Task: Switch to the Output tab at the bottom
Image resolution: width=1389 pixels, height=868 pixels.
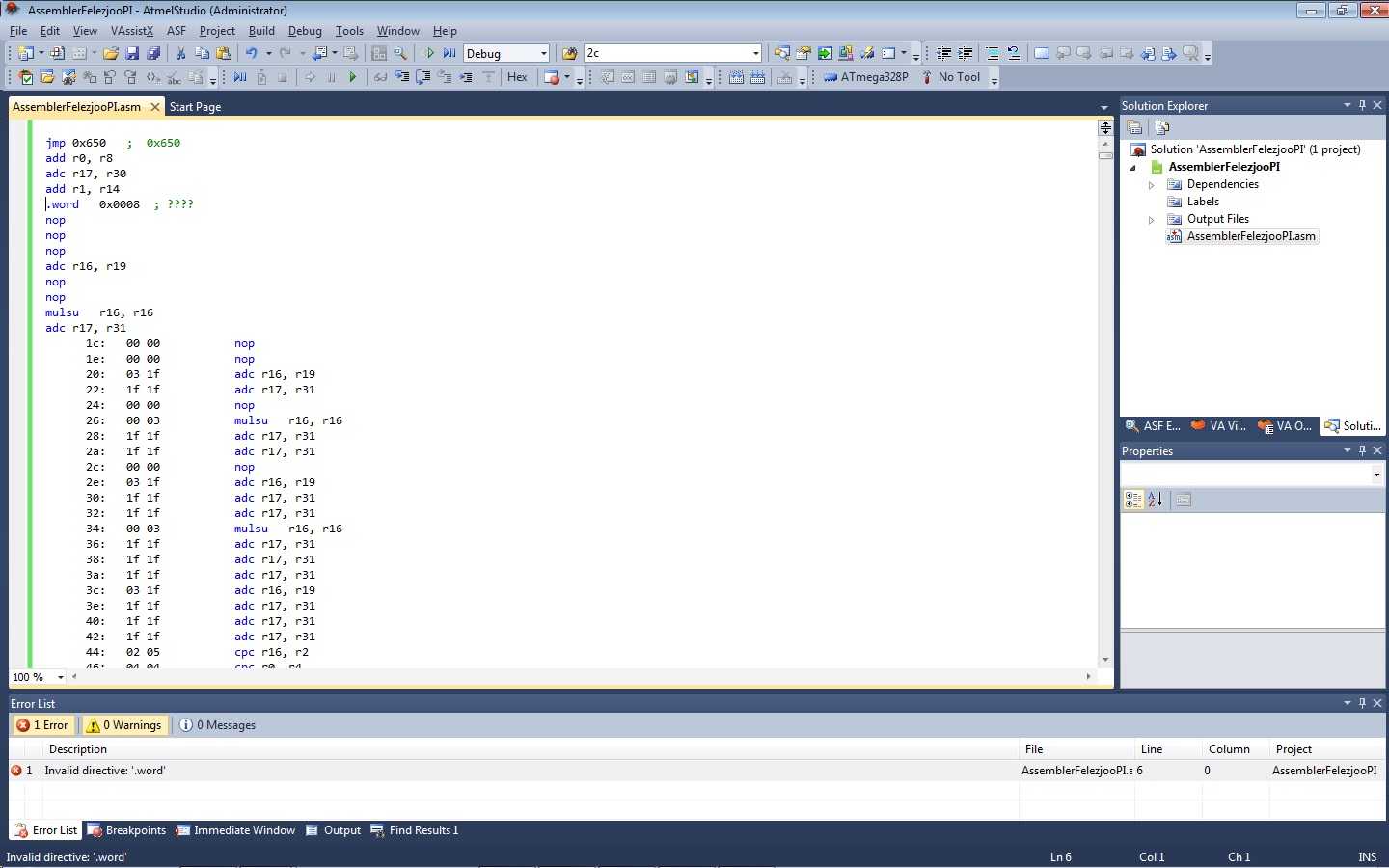Action: click(334, 830)
